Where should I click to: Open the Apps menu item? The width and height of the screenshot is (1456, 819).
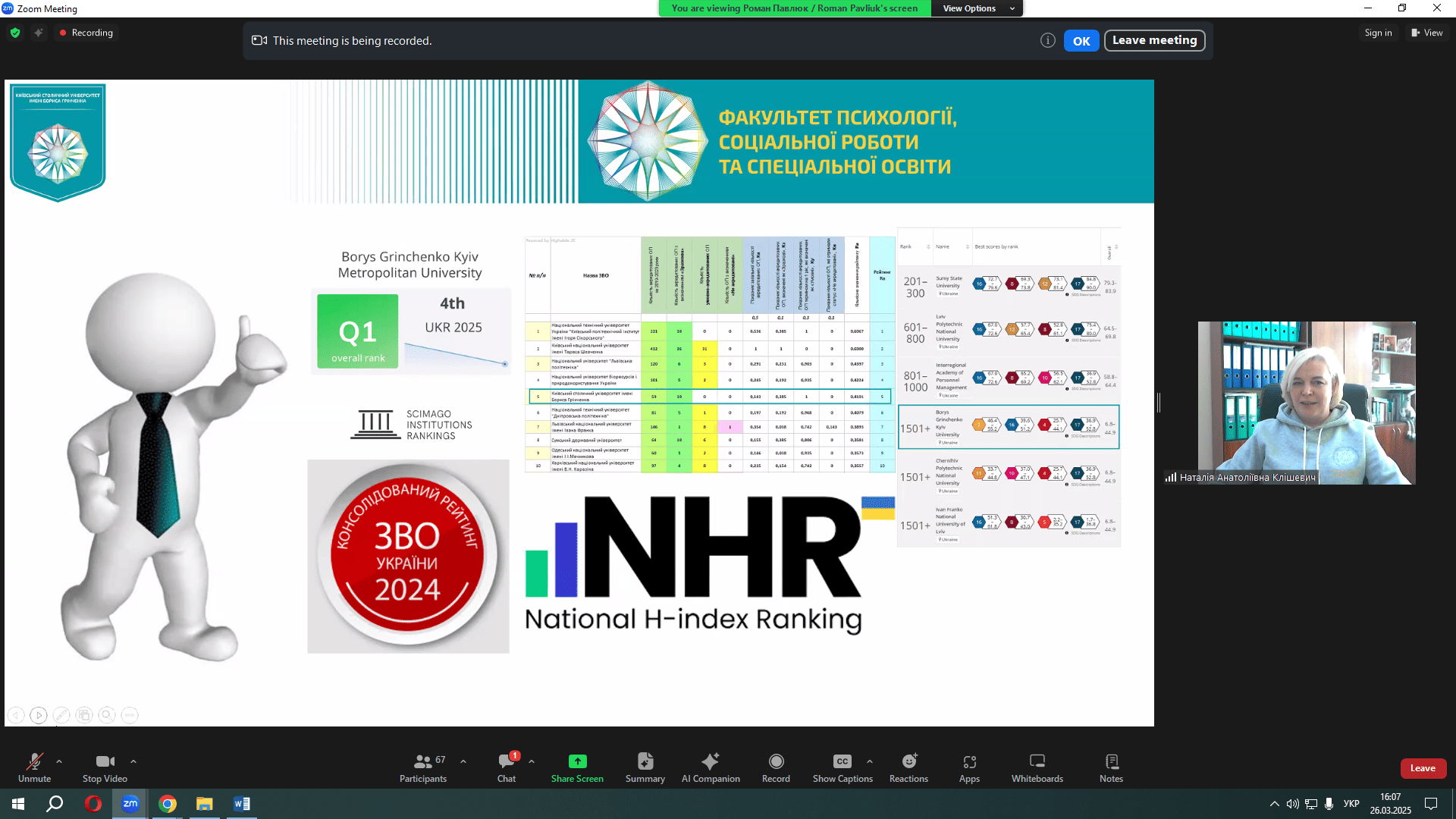tap(969, 761)
